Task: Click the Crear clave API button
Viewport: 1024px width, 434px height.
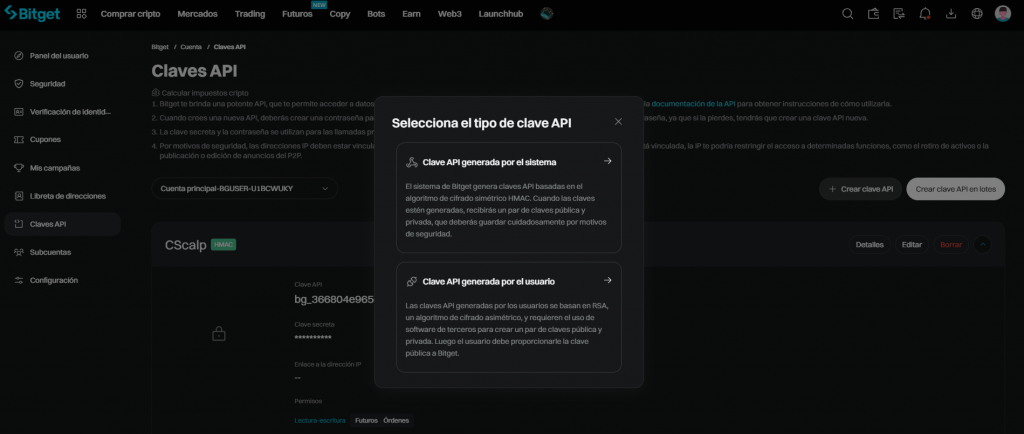Action: point(861,189)
